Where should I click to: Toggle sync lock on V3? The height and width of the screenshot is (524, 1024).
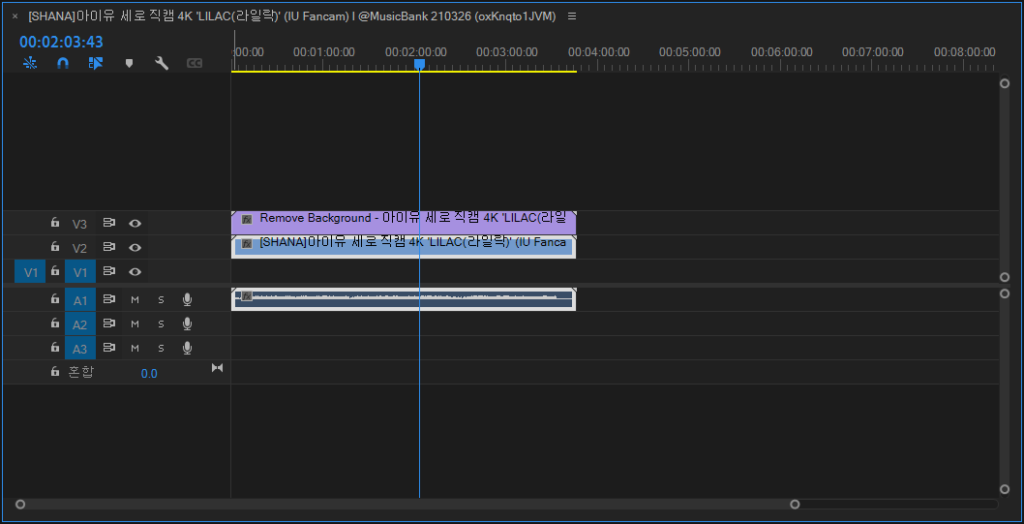coord(109,223)
